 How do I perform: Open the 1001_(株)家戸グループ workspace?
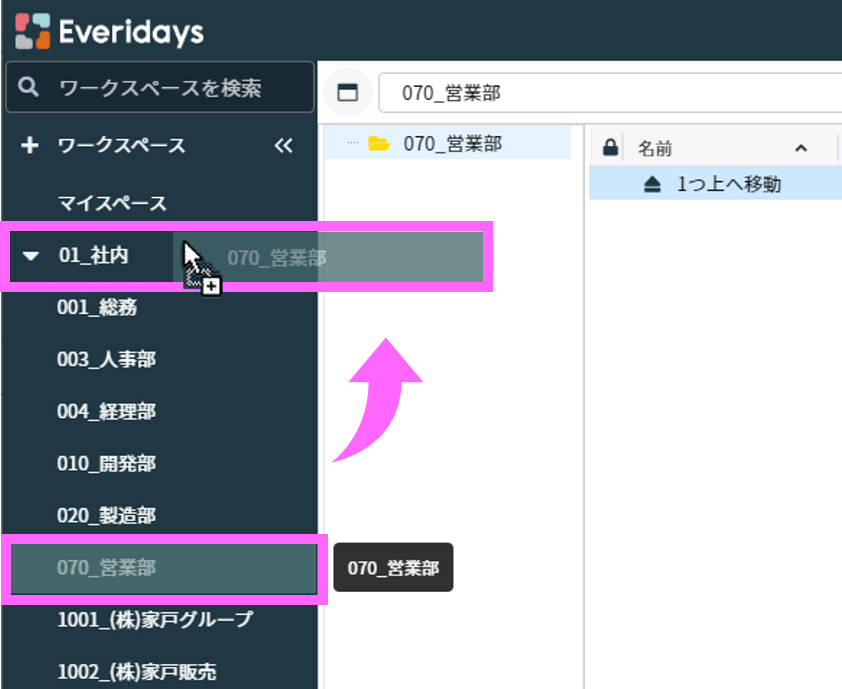click(x=155, y=620)
